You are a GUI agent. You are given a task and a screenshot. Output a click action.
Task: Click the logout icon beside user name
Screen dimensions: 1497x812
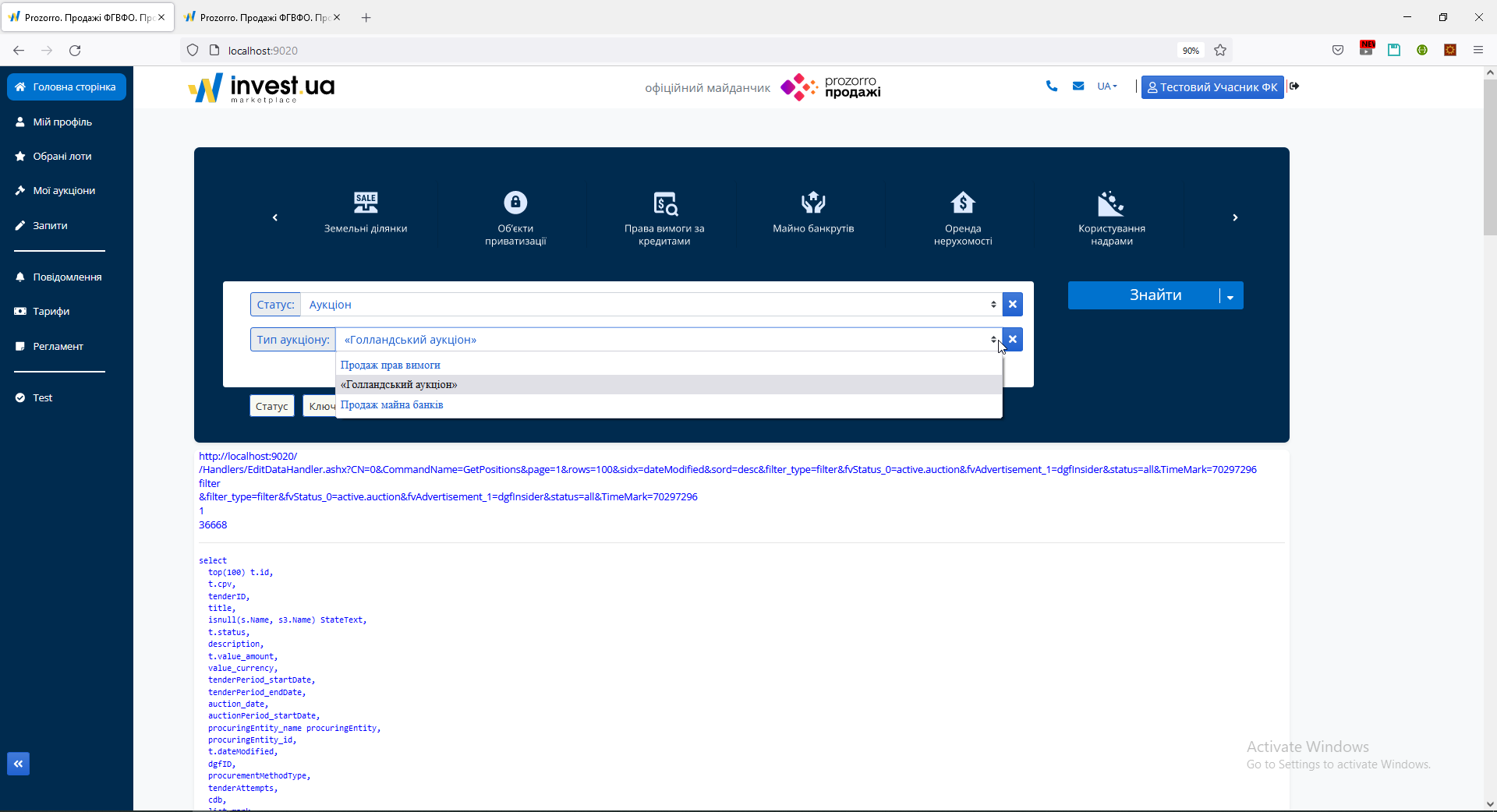[x=1294, y=86]
